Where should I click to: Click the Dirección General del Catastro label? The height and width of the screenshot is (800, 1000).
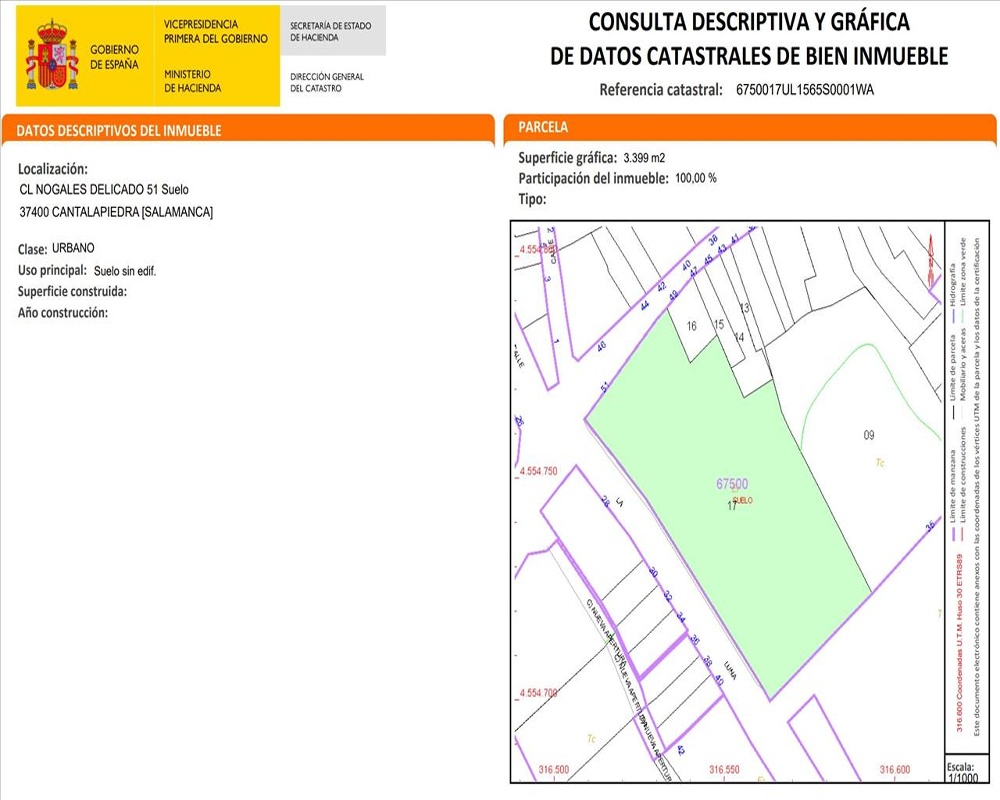coord(327,82)
